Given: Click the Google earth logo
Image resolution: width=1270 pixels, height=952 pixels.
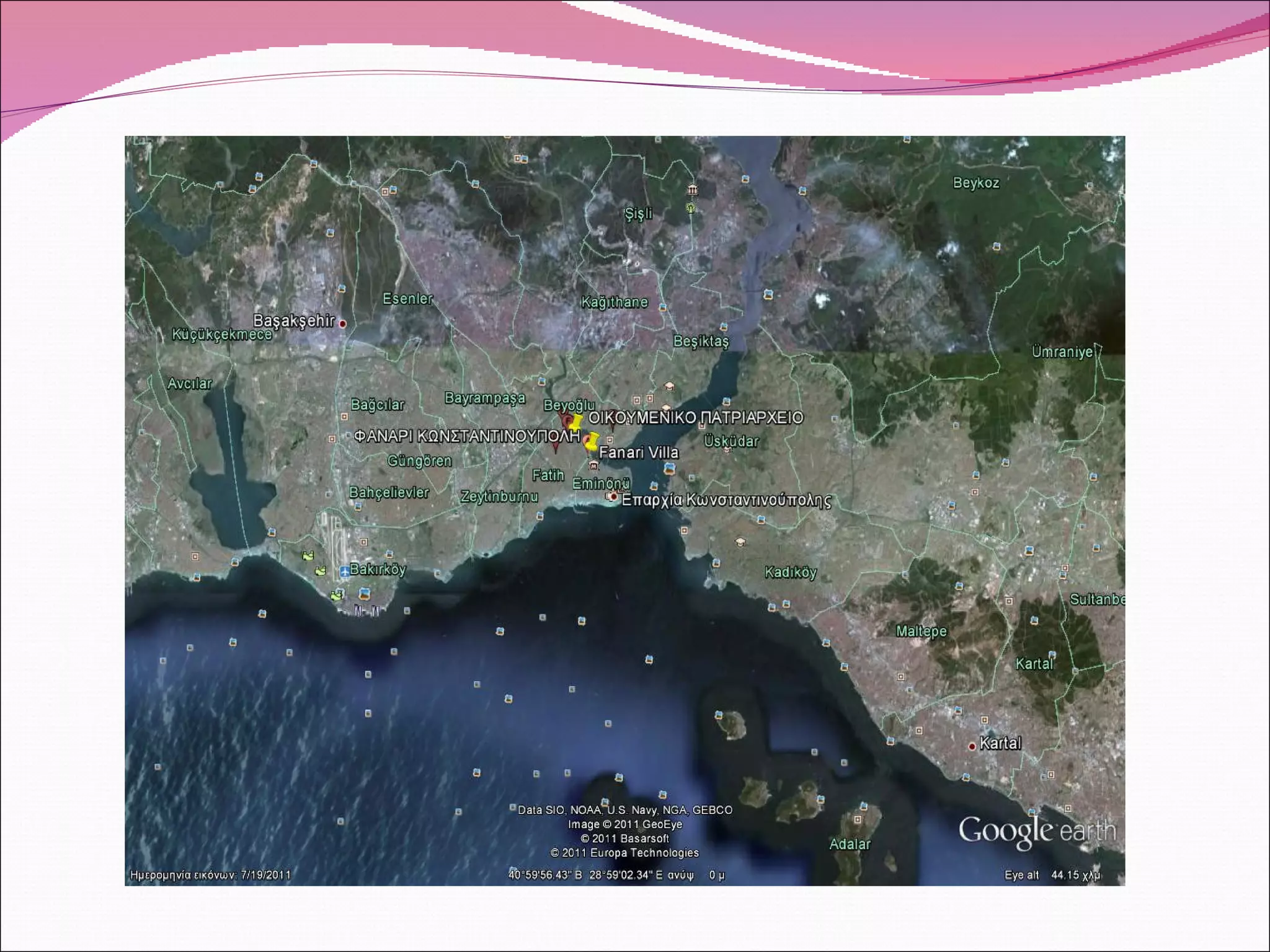Looking at the screenshot, I should tap(1036, 831).
